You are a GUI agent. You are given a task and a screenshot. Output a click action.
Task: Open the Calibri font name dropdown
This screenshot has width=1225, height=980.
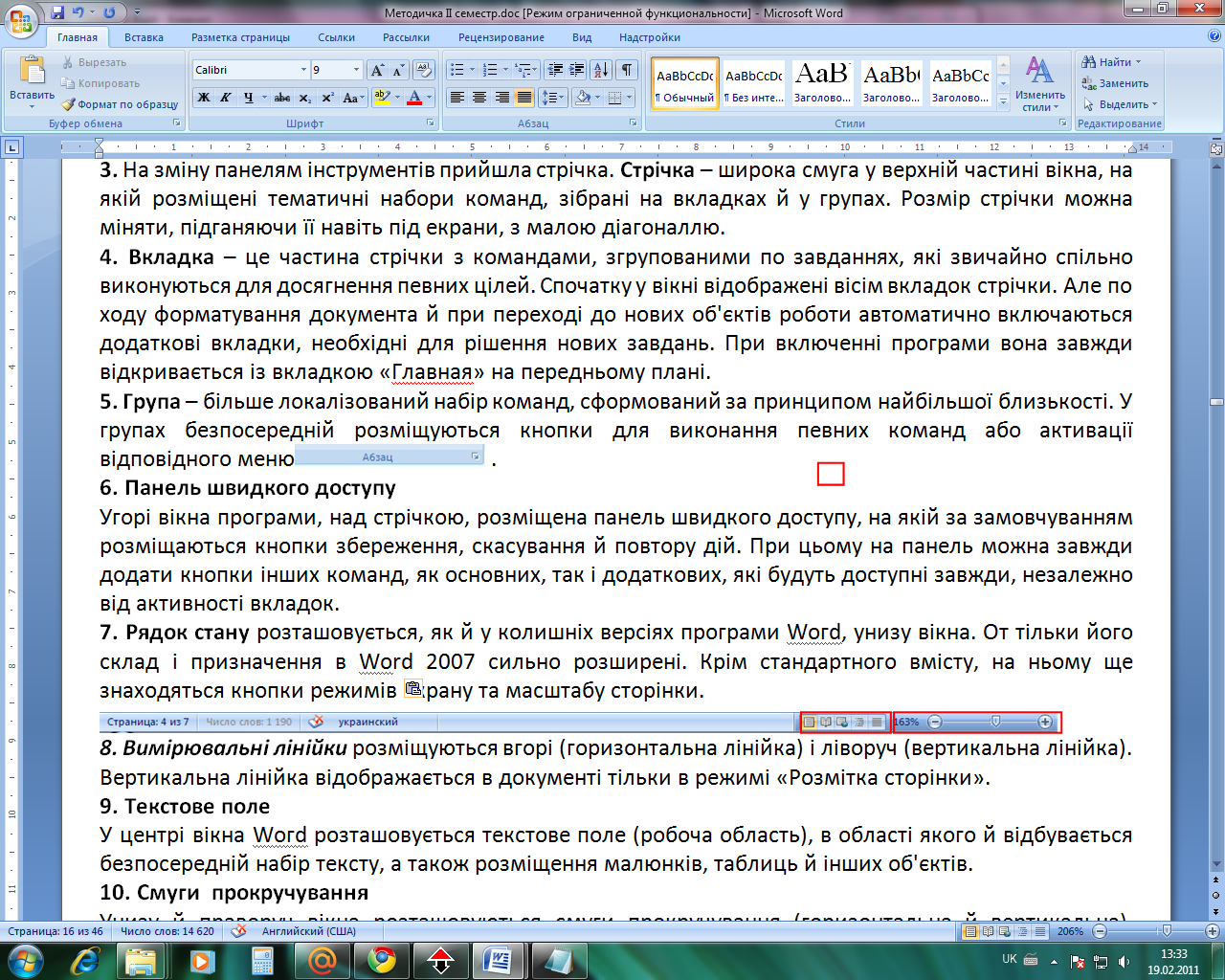click(303, 70)
